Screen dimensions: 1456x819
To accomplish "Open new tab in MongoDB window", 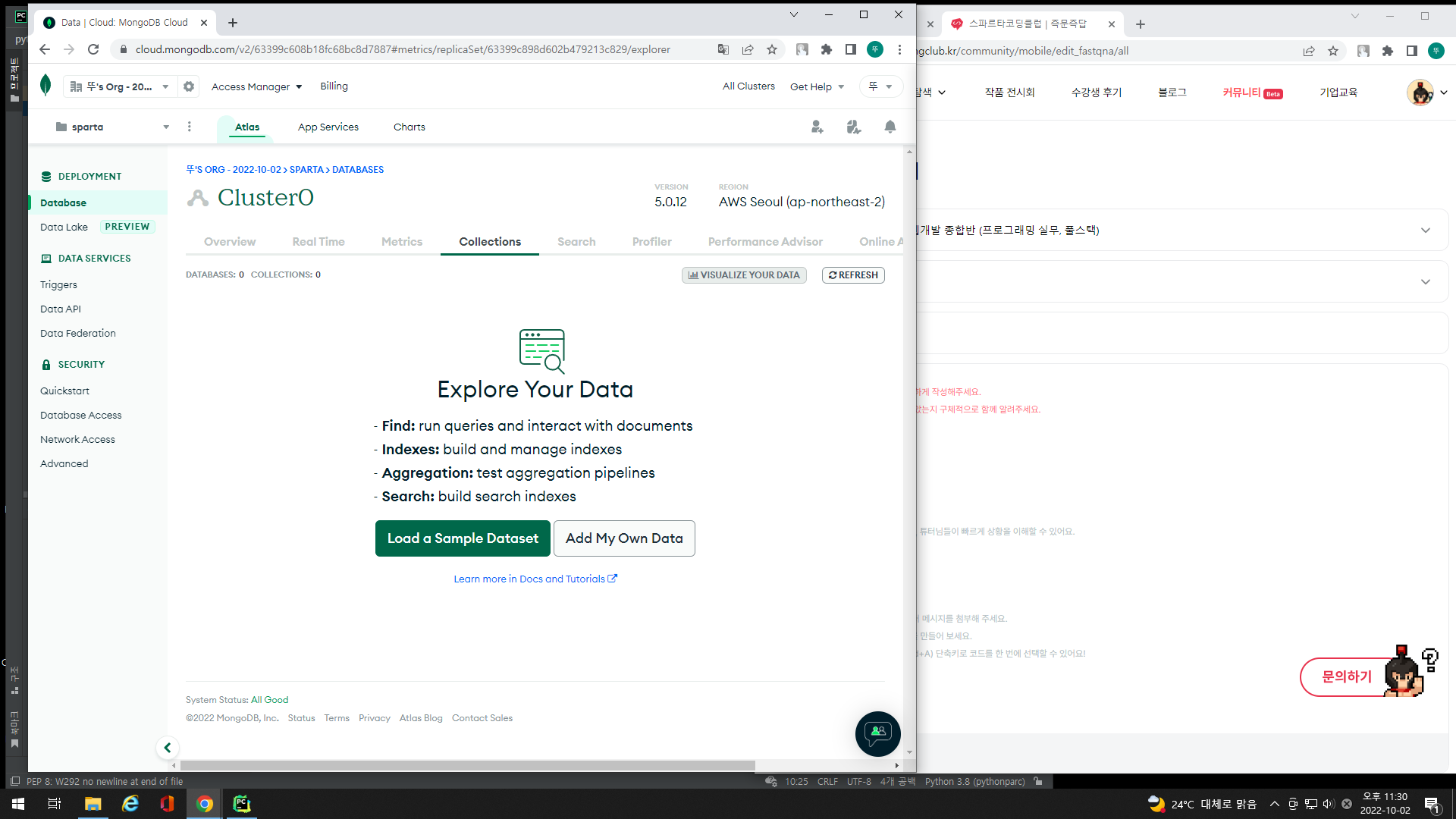I will coord(233,23).
